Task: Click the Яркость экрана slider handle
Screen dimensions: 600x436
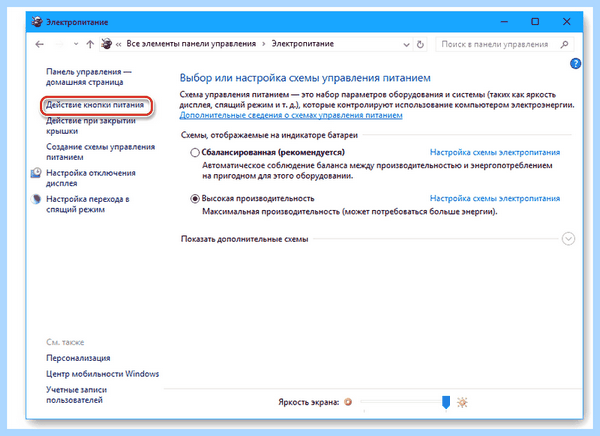Action: [446, 402]
